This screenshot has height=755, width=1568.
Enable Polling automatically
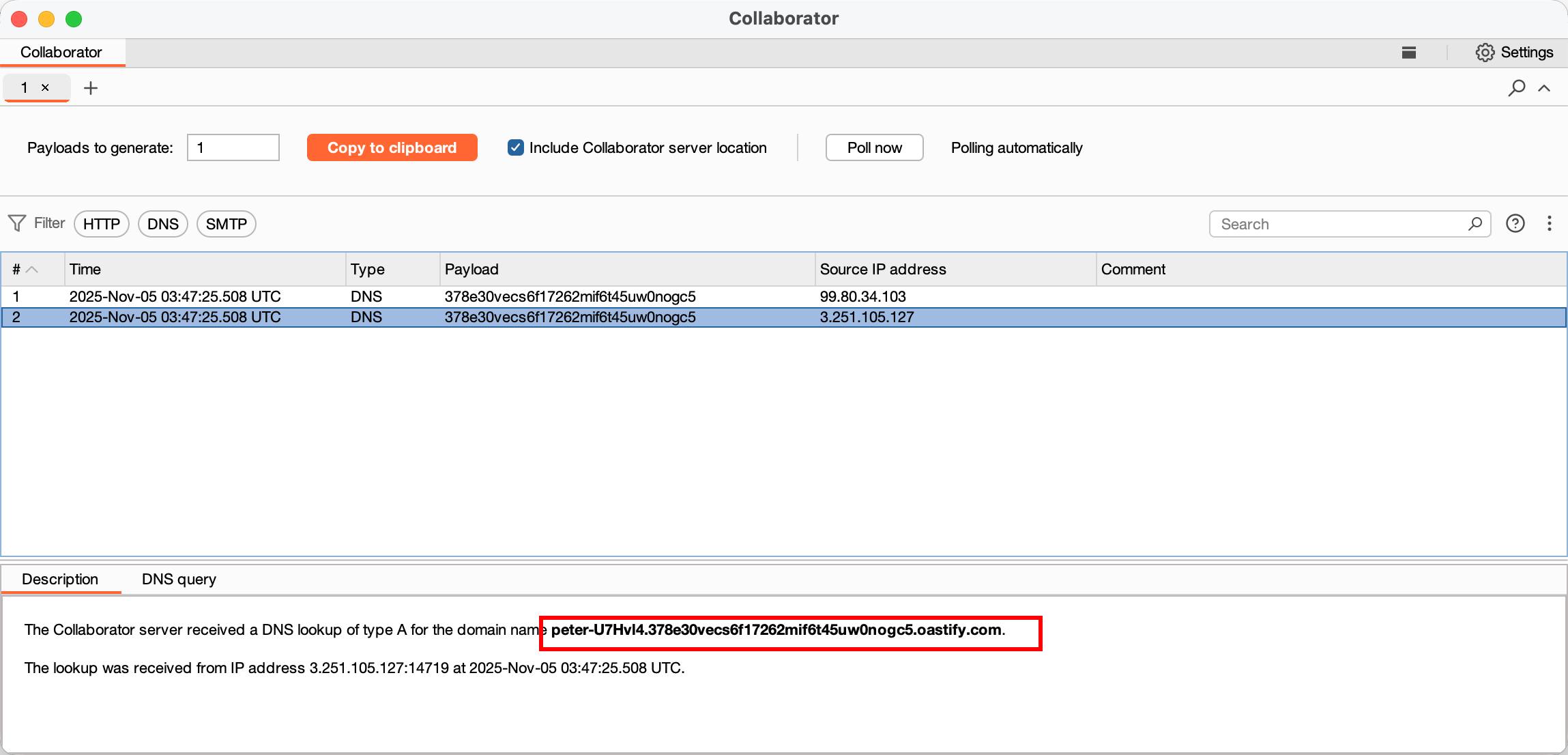(x=1016, y=147)
